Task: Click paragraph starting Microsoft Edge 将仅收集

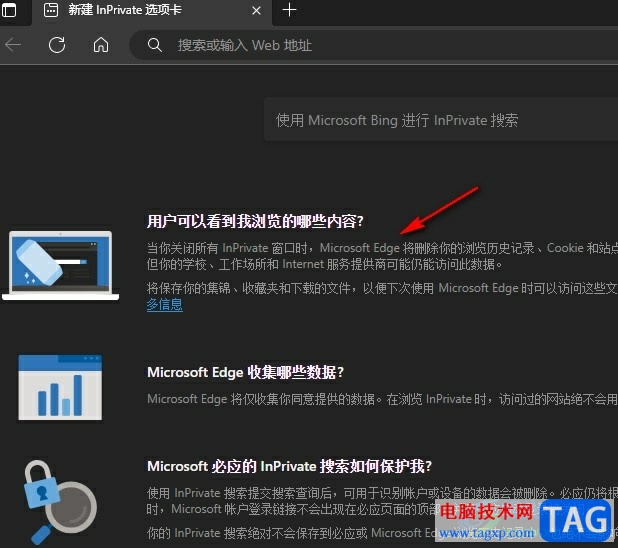Action: (x=382, y=399)
